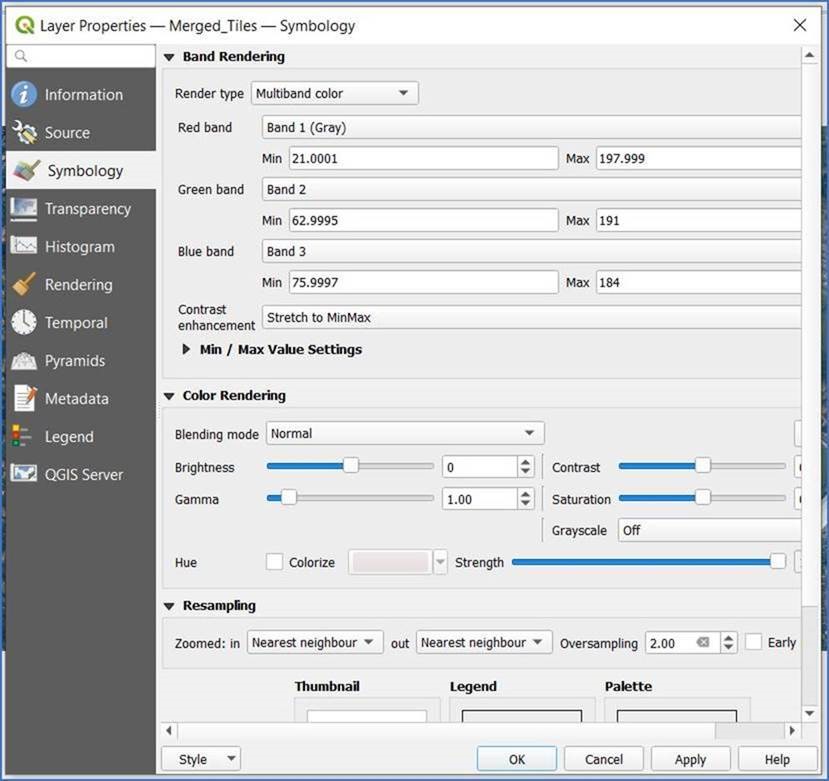Open the Blending mode dropdown
This screenshot has width=829, height=781.
405,433
